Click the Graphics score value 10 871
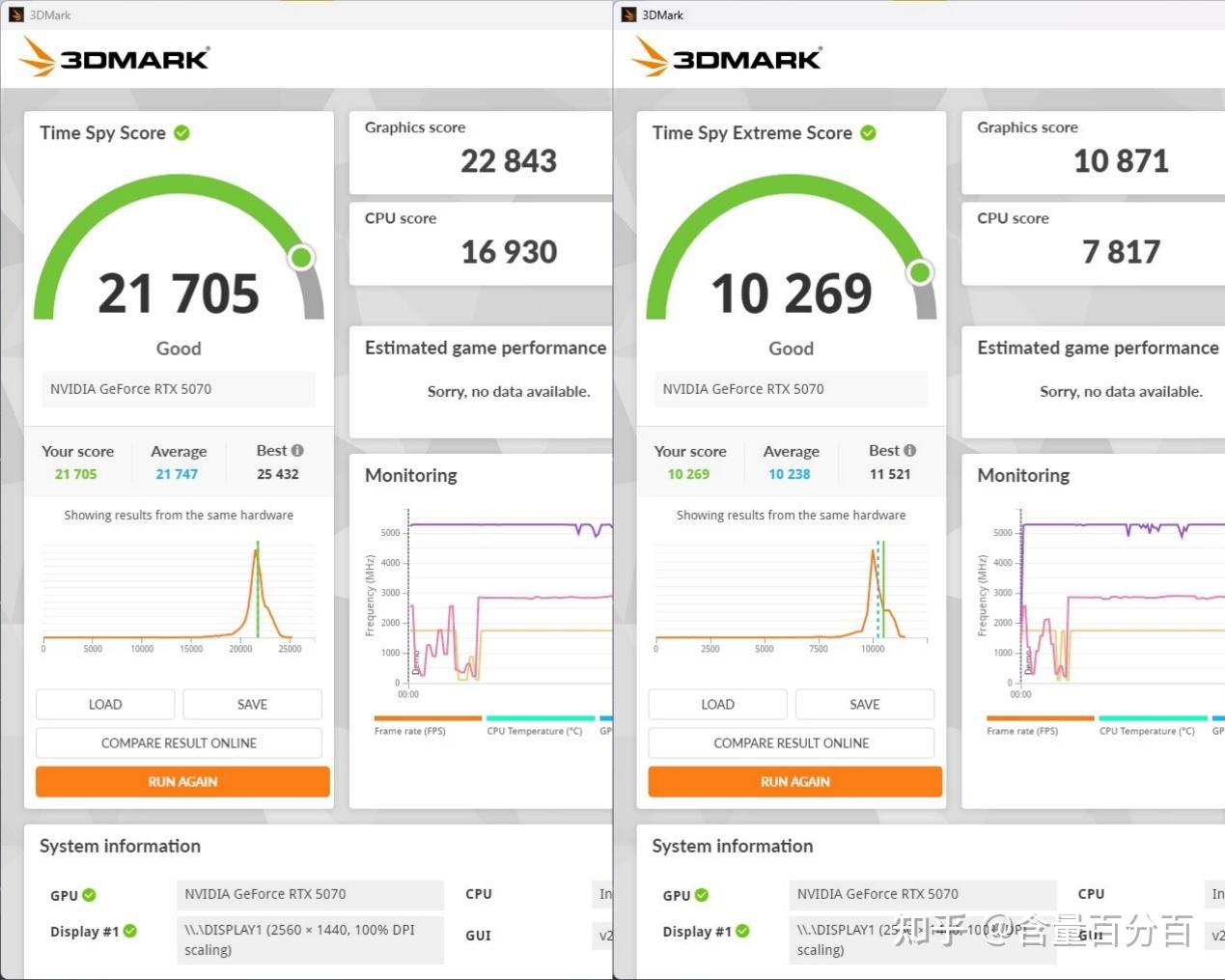This screenshot has height=980, width=1225. point(1121,161)
